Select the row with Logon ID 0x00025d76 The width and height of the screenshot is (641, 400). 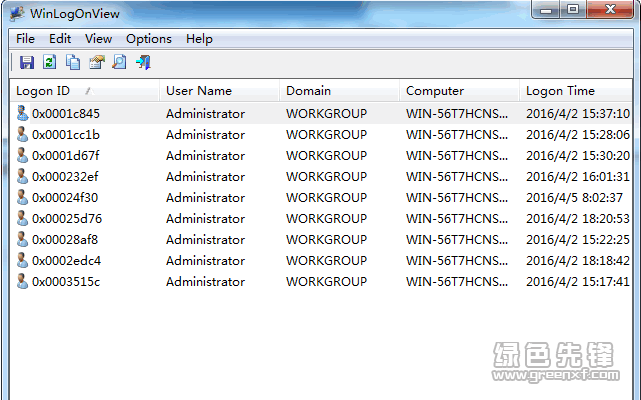pos(321,218)
